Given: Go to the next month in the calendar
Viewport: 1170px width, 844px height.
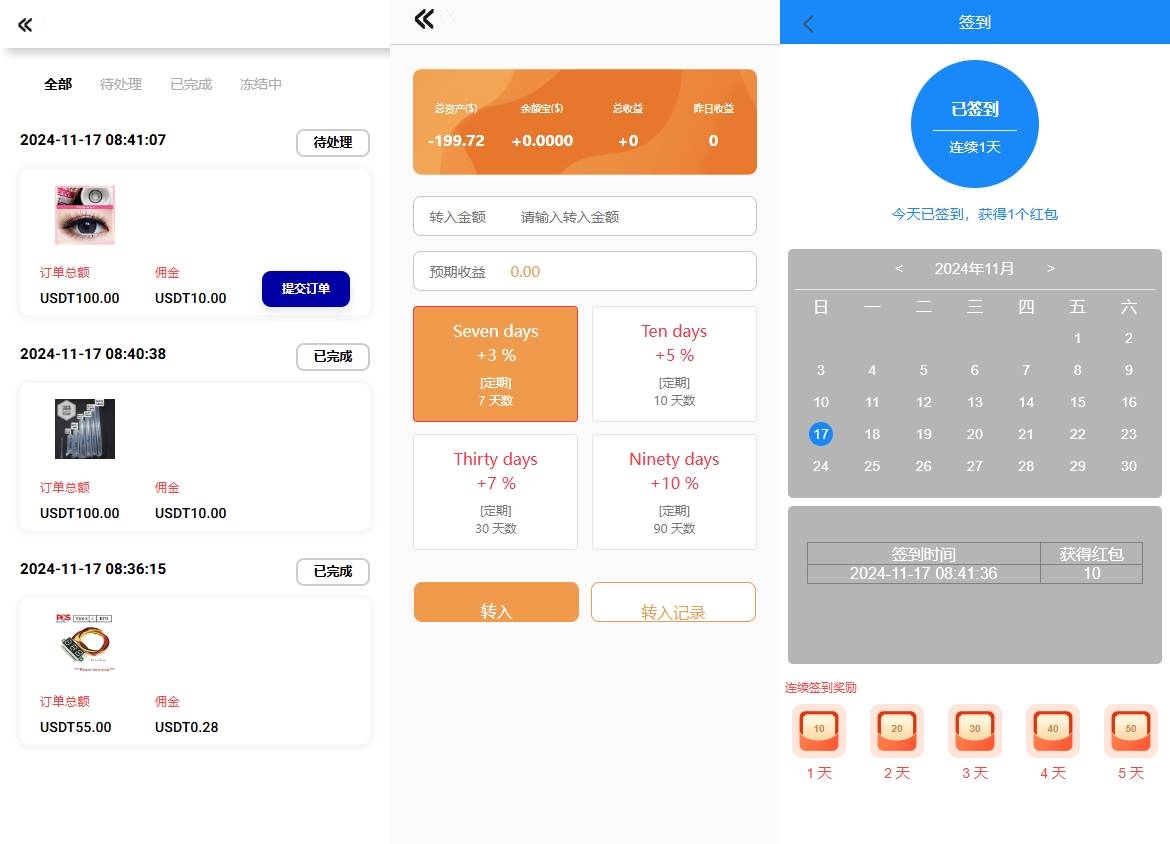Looking at the screenshot, I should point(1051,268).
